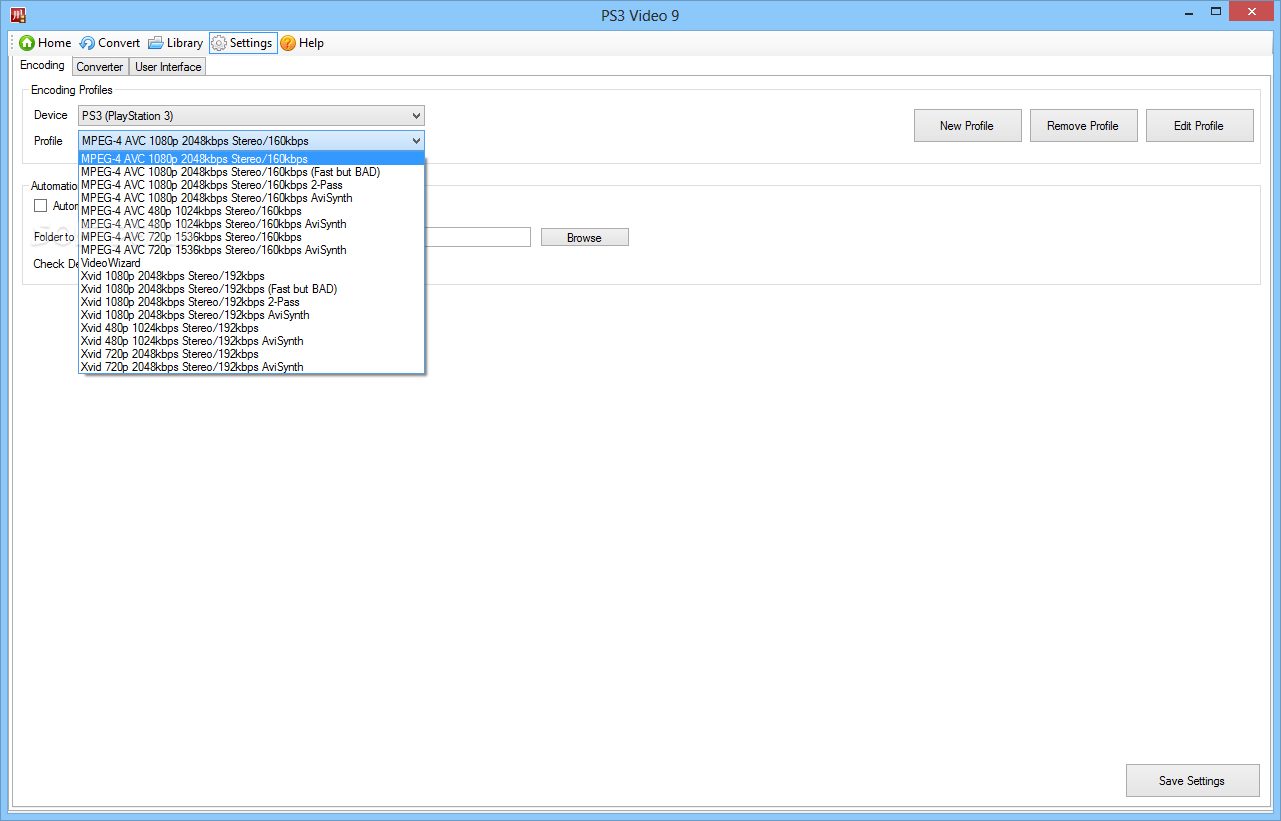Click the Remove Profile button
The image size is (1281, 821).
coord(1083,126)
